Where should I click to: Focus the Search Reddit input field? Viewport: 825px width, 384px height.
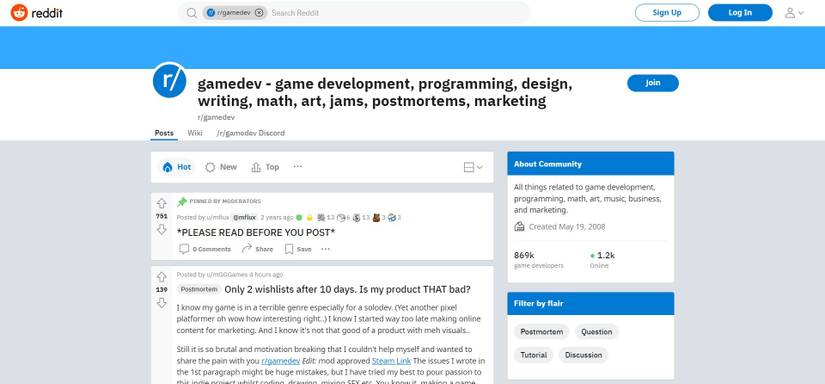point(397,13)
